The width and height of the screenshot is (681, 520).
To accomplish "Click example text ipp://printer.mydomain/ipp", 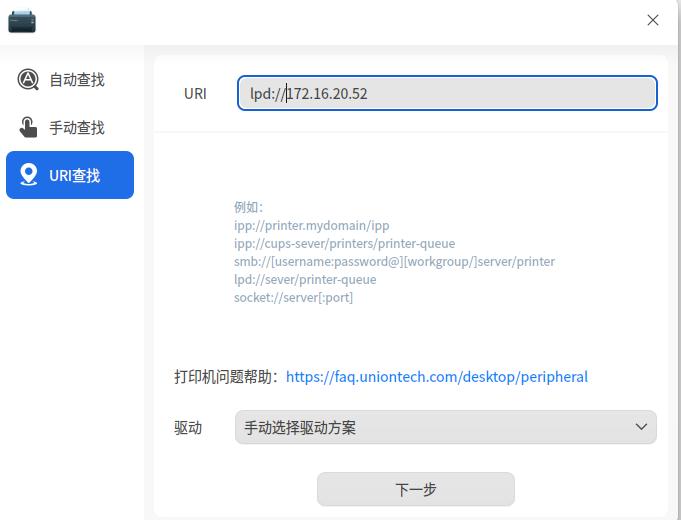I will [311, 225].
